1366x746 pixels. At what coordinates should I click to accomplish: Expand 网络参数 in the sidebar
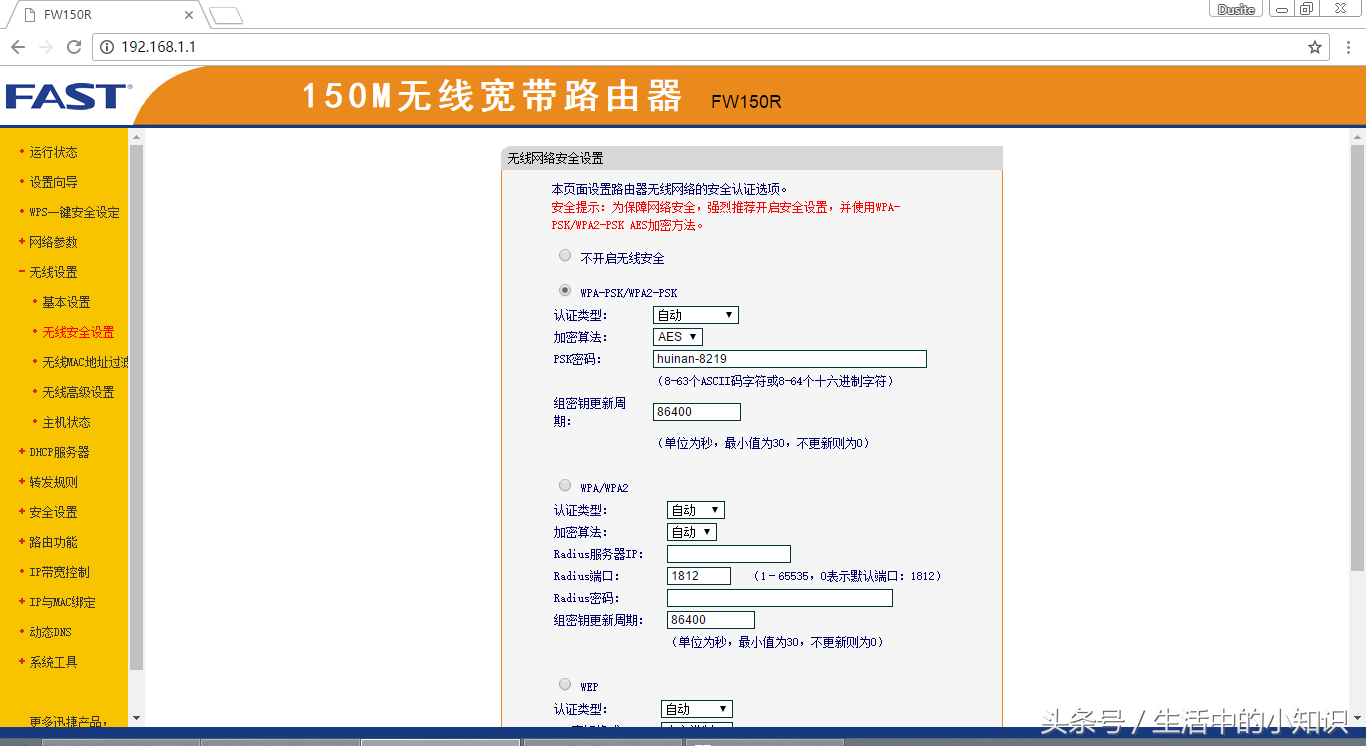pos(53,242)
